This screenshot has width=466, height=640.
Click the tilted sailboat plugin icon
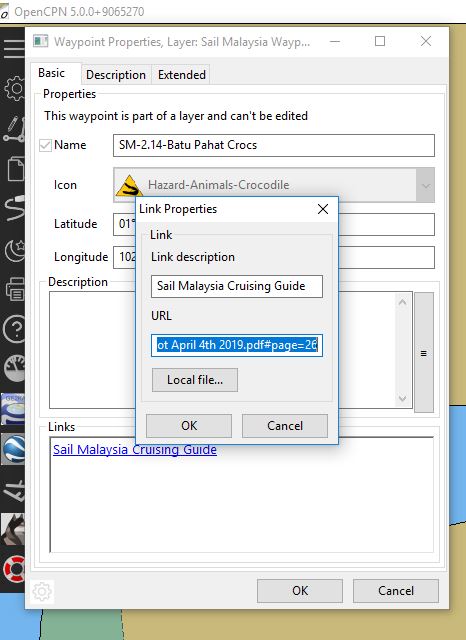(x=15, y=491)
